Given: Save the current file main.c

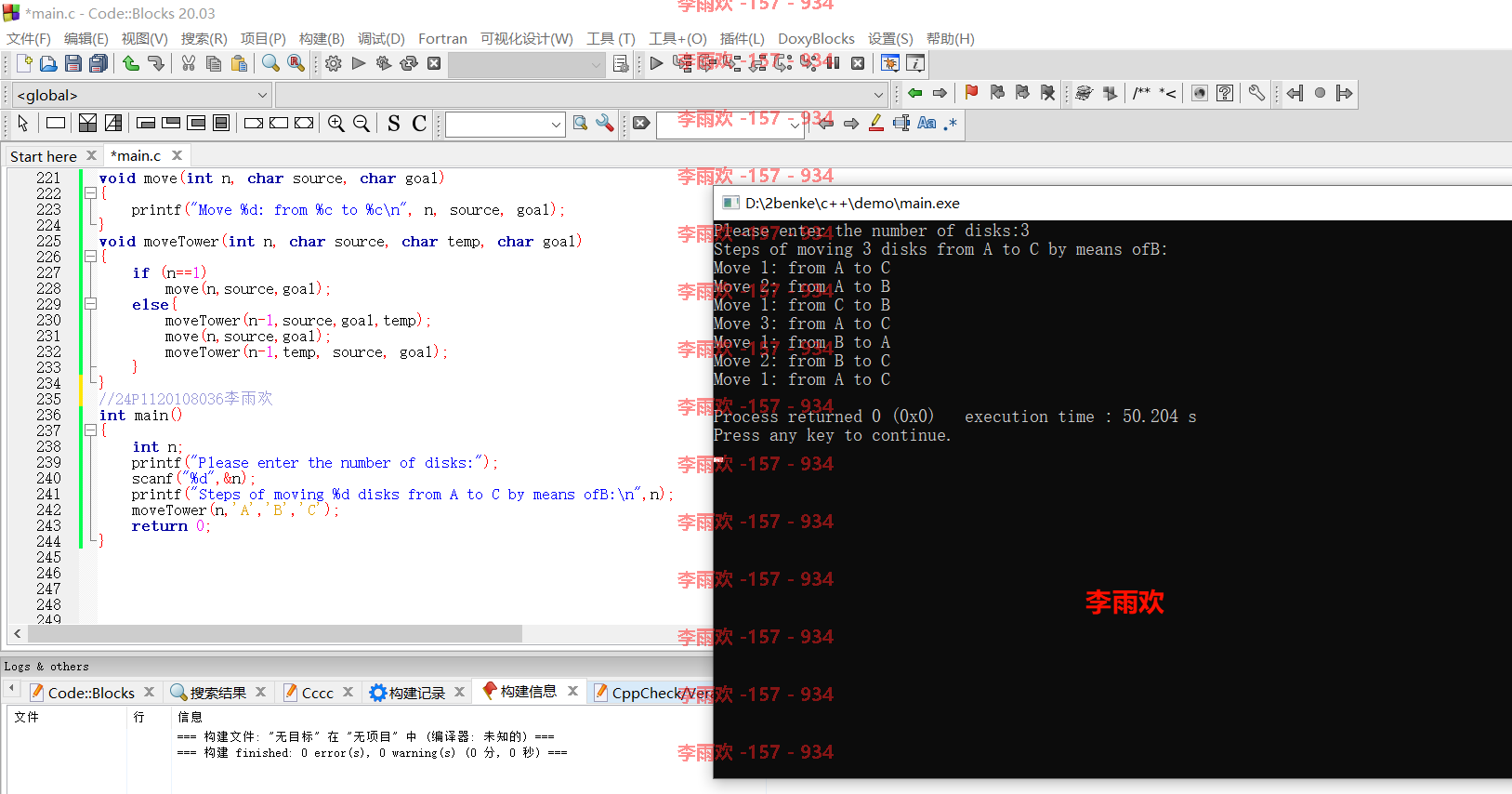Looking at the screenshot, I should (73, 63).
